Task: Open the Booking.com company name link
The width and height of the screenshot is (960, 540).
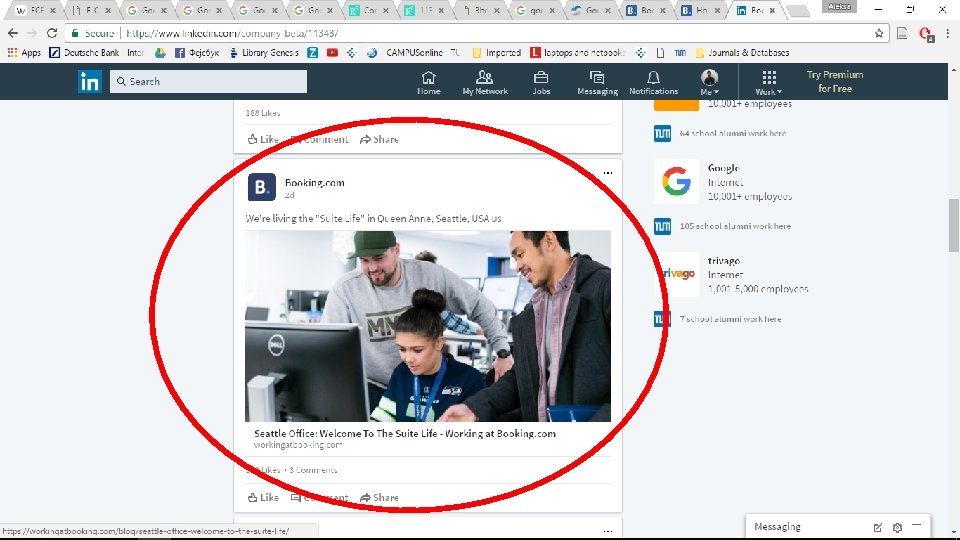Action: point(315,182)
